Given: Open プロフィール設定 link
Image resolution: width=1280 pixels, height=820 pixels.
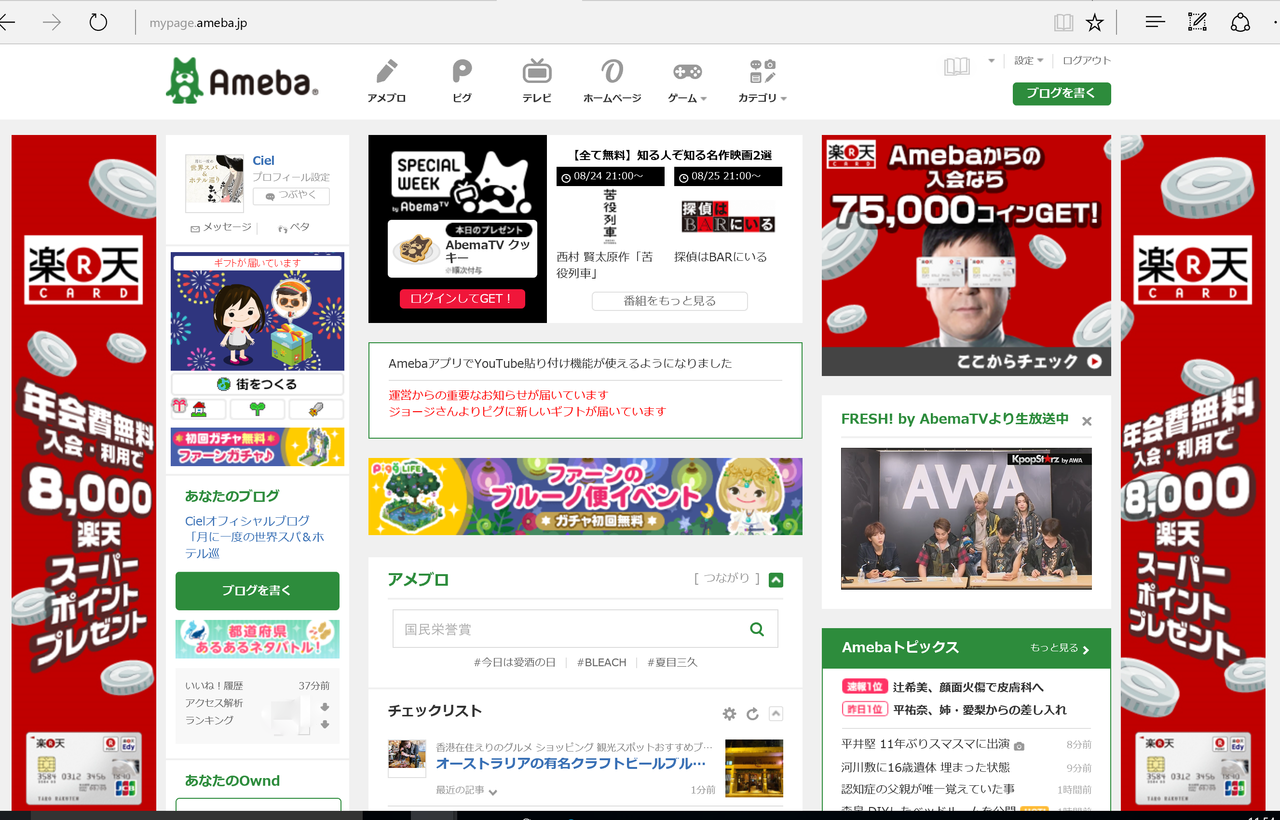Looking at the screenshot, I should 291,177.
